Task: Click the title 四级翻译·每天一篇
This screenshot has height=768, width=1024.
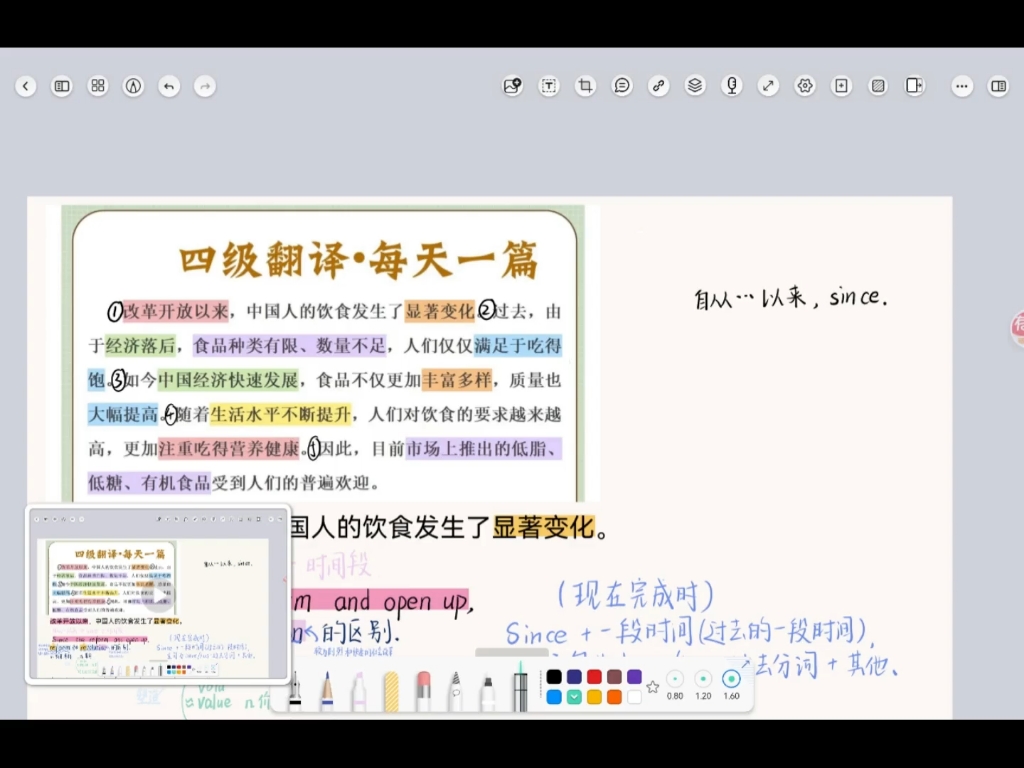Action: click(359, 259)
